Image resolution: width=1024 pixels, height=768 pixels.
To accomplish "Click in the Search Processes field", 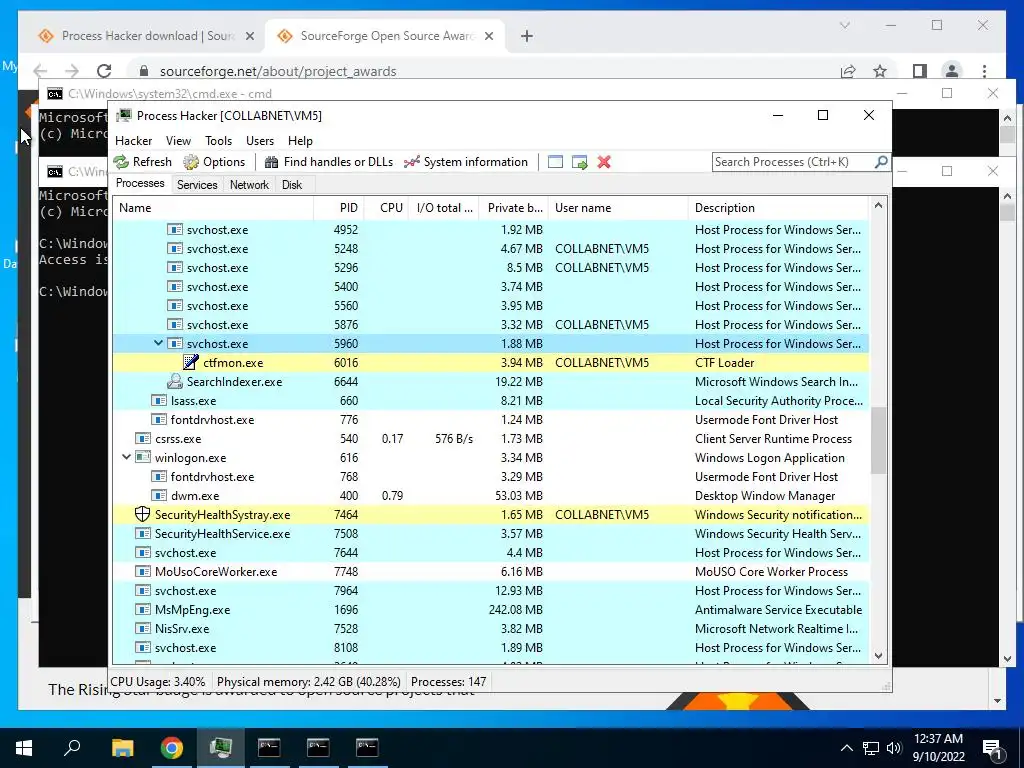I will pos(792,161).
